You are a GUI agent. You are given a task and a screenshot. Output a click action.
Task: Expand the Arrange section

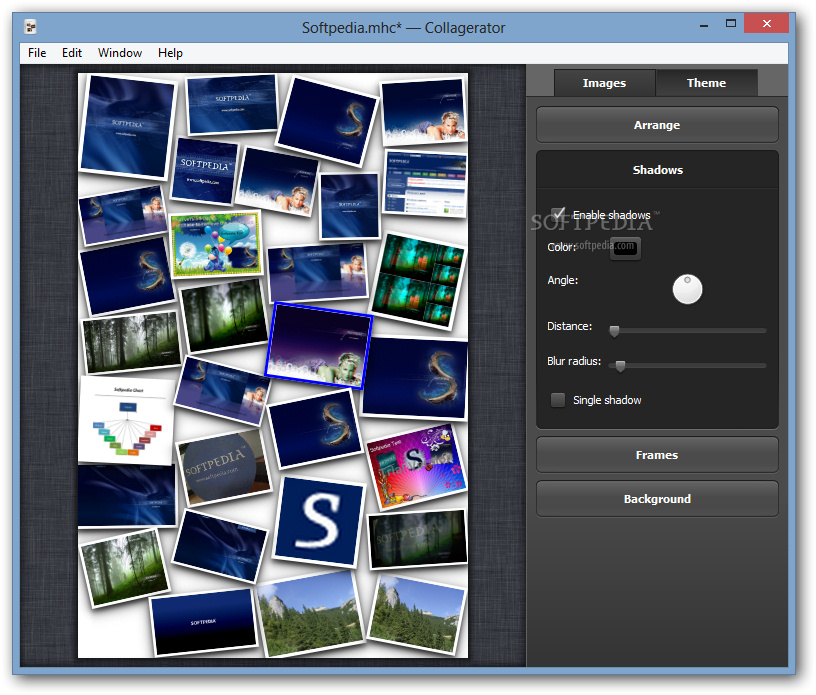(x=657, y=125)
